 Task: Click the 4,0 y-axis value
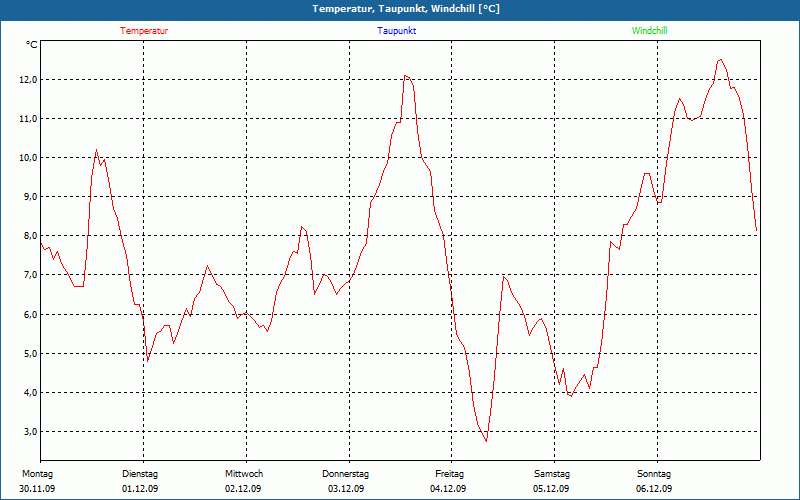pos(30,392)
